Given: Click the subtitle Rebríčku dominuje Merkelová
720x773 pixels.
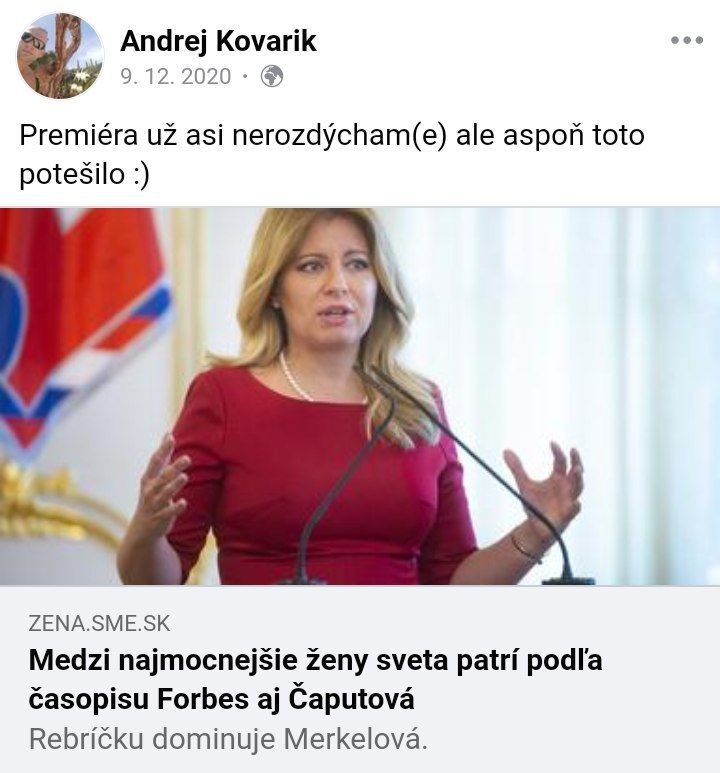Looking at the screenshot, I should [x=228, y=739].
